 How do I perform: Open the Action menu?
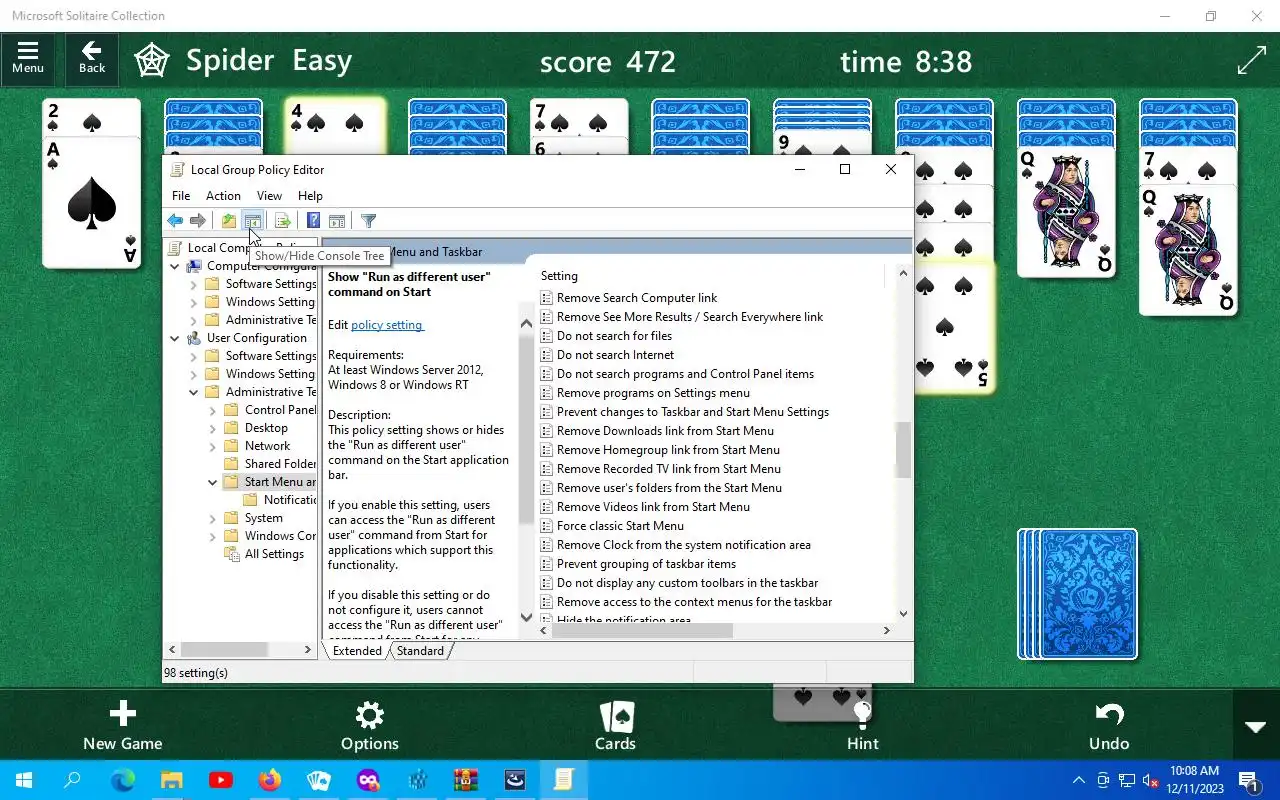pyautogui.click(x=223, y=196)
